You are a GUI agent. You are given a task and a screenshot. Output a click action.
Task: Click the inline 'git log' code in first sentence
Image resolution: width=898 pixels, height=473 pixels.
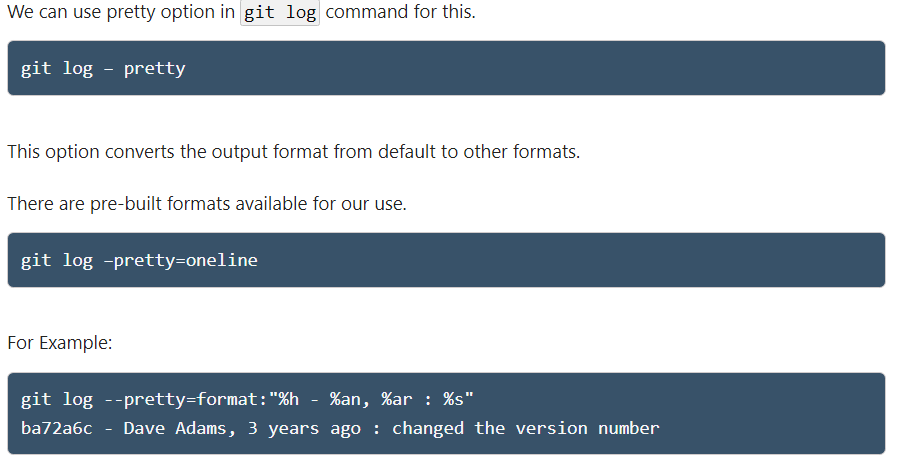coord(280,15)
